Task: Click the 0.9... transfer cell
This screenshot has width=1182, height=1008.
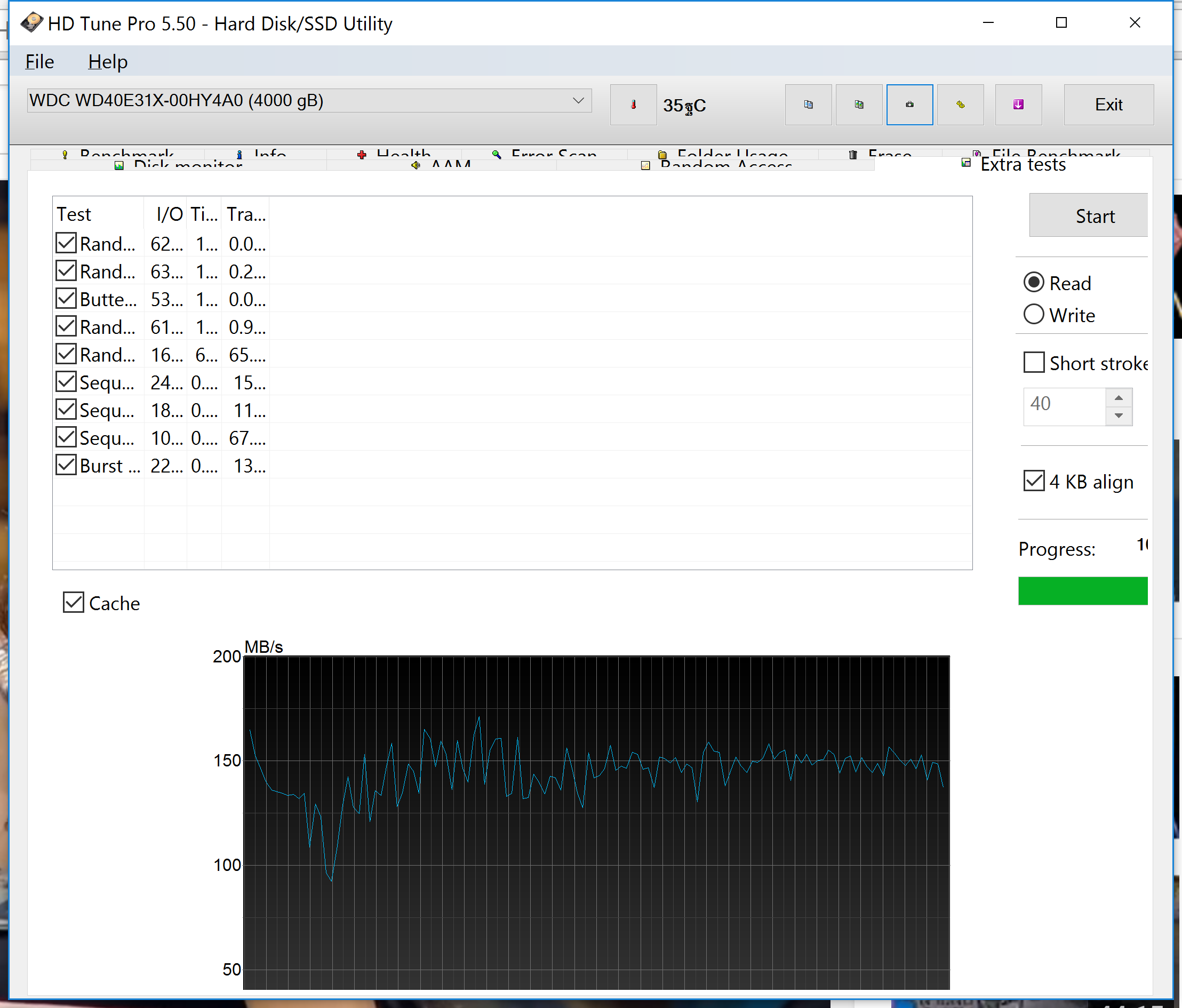Action: [247, 327]
